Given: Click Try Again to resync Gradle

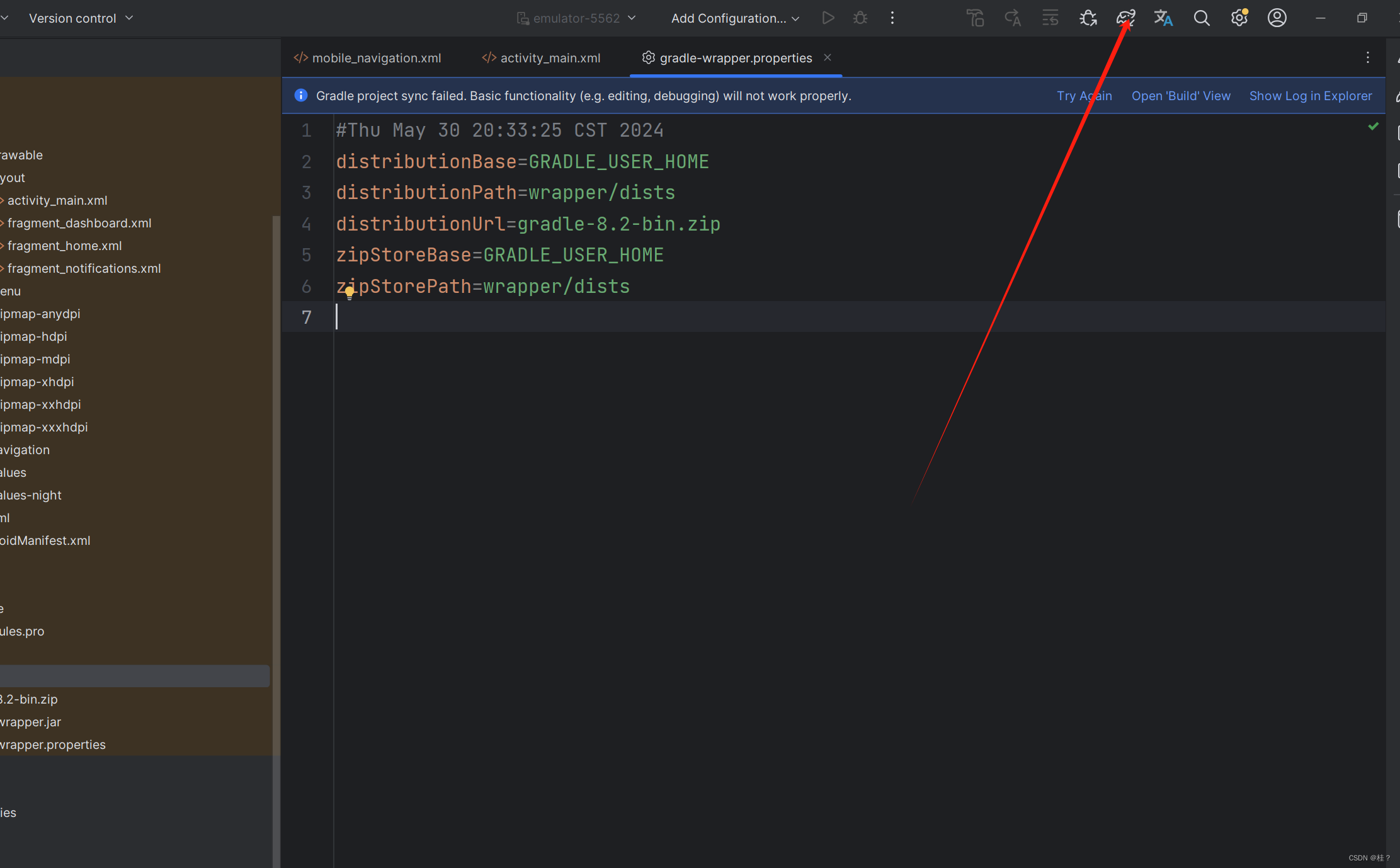Looking at the screenshot, I should (x=1084, y=95).
